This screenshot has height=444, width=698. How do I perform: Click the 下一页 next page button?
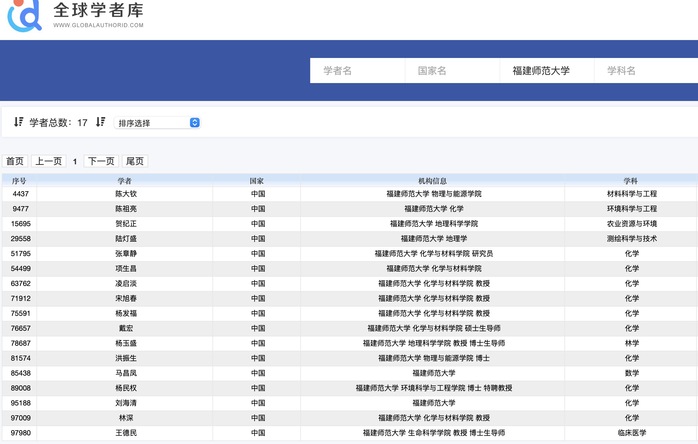pyautogui.click(x=101, y=161)
